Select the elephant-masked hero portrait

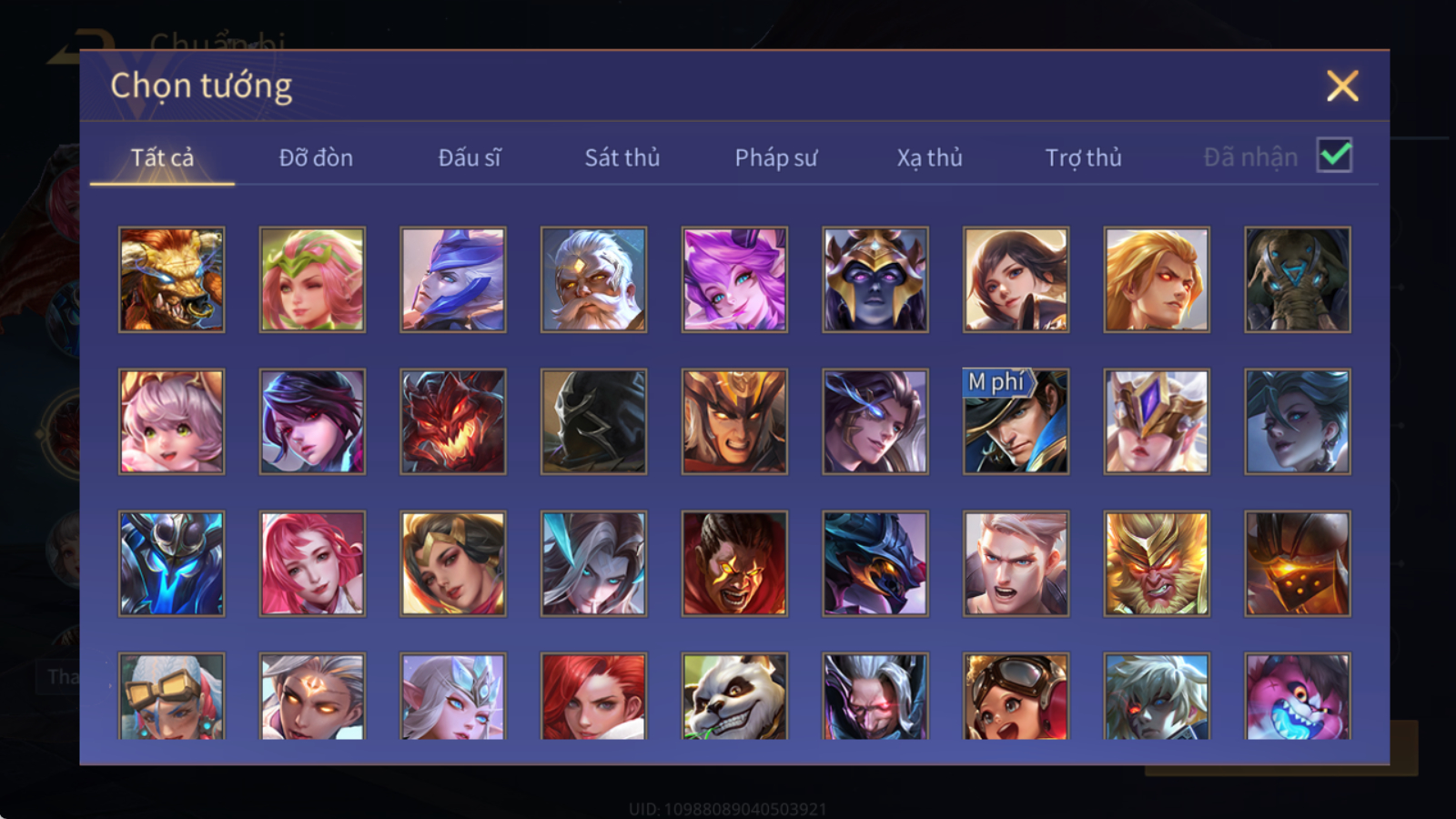coord(1298,279)
